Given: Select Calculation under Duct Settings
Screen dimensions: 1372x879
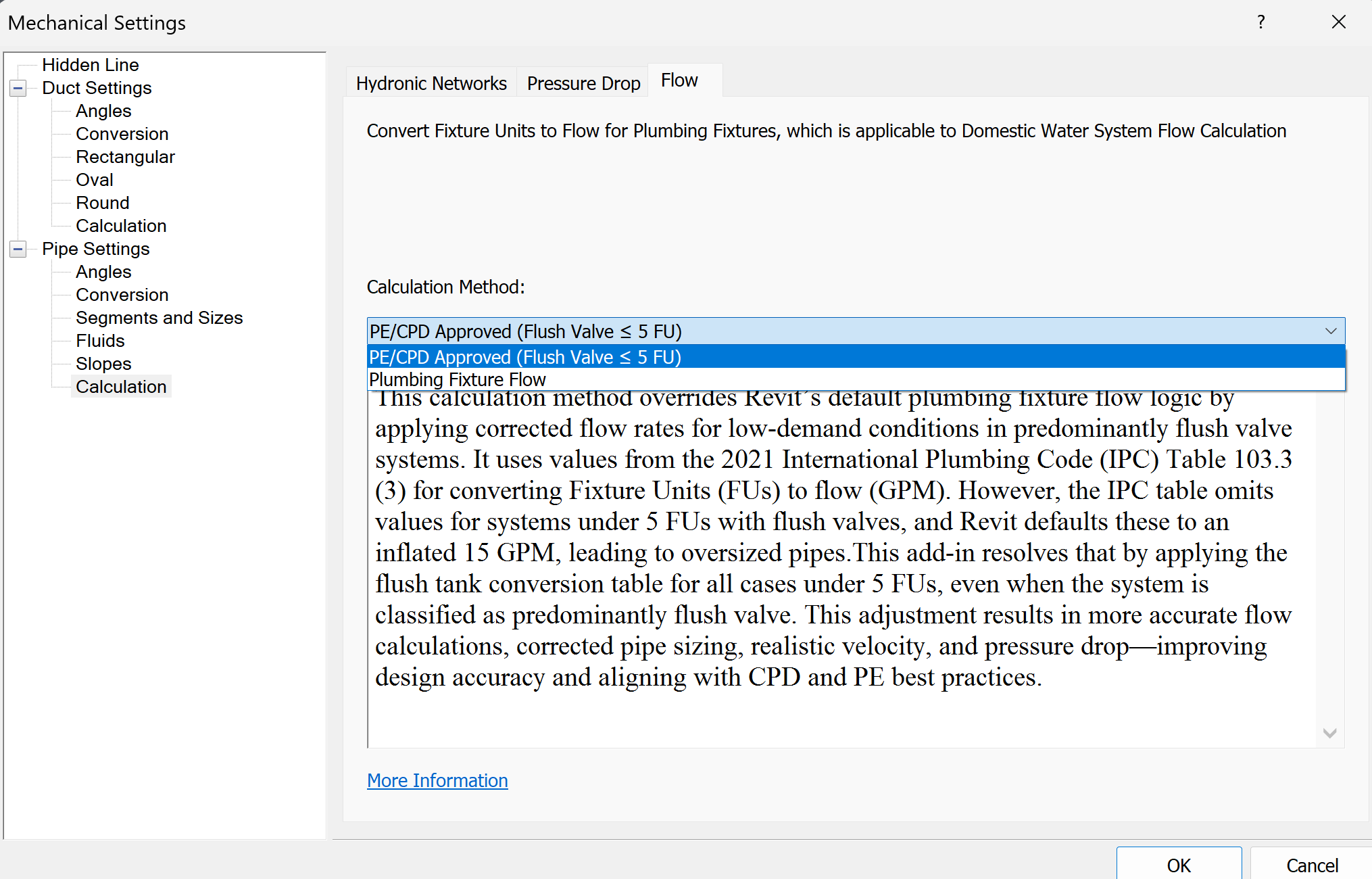Looking at the screenshot, I should pyautogui.click(x=121, y=226).
